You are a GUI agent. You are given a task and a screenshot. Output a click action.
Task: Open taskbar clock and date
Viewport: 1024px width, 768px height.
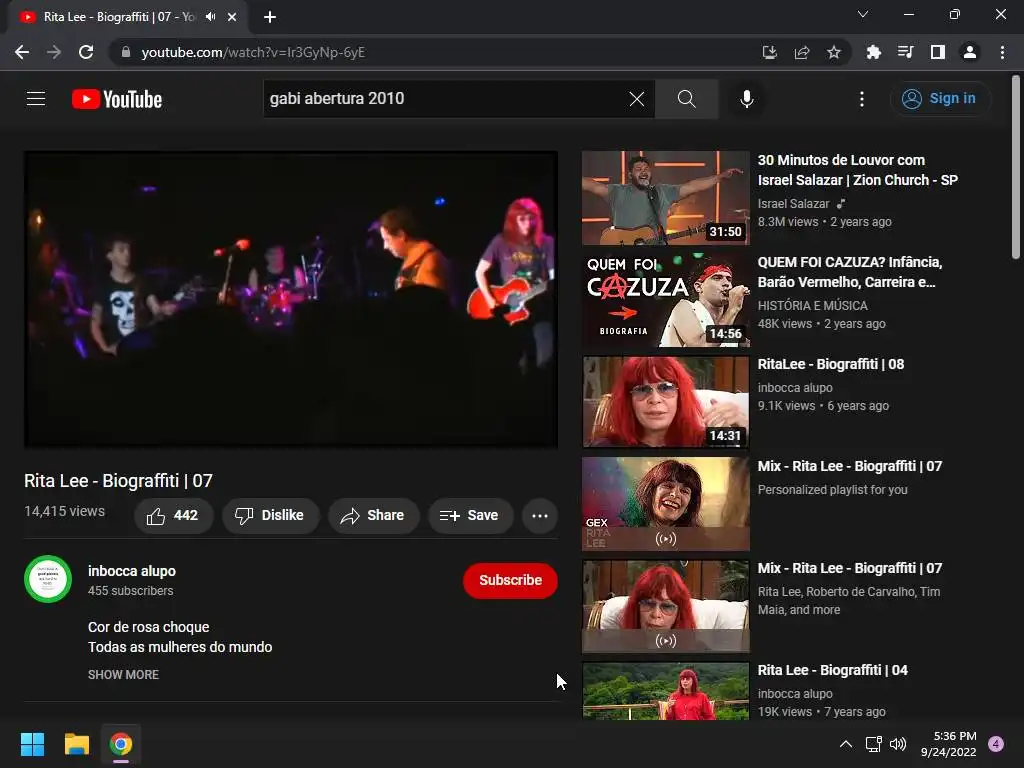[x=949, y=744]
